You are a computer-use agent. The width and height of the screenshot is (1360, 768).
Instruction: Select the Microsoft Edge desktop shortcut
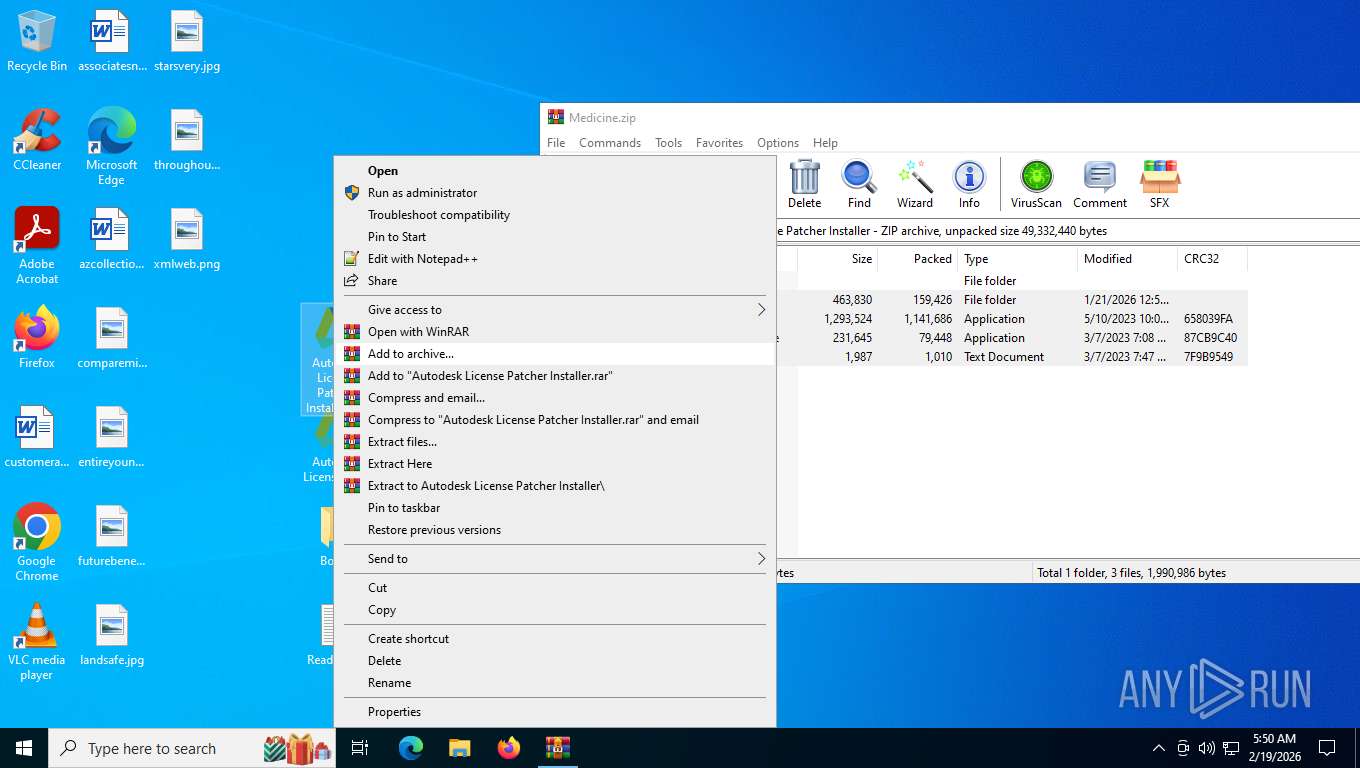(111, 146)
